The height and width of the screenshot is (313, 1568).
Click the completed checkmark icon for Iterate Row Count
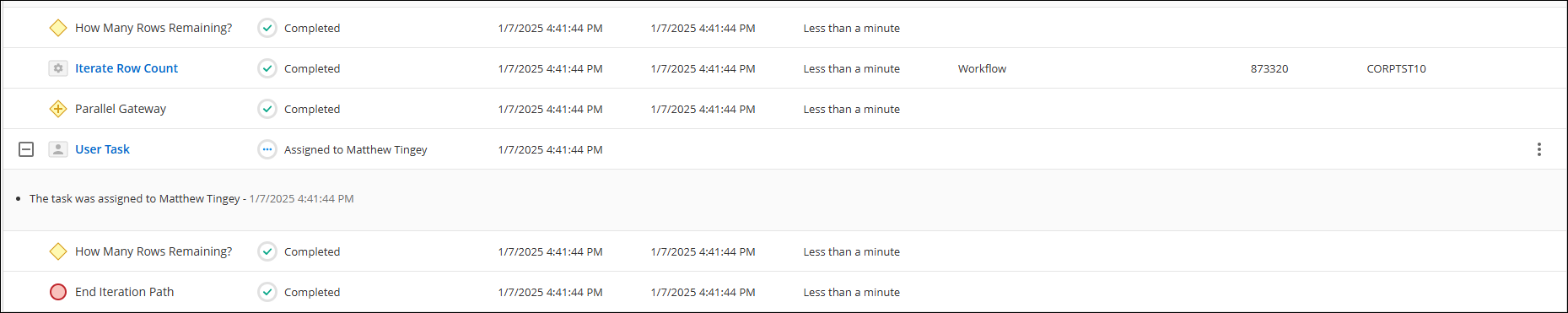tap(267, 68)
